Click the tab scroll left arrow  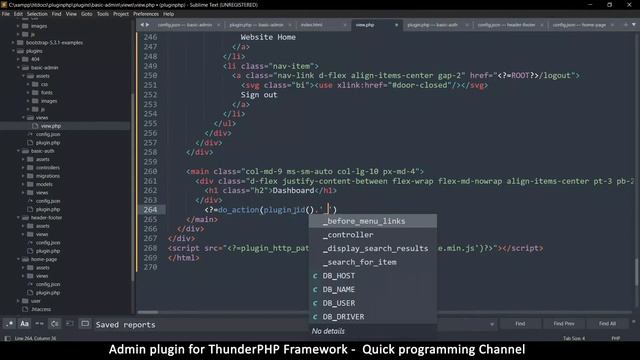(x=142, y=25)
